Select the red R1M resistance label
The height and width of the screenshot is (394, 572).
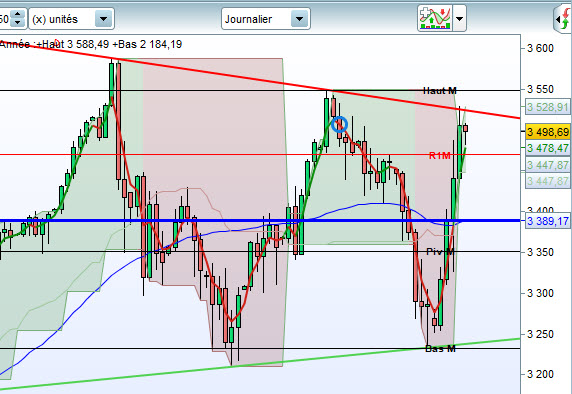[x=440, y=156]
